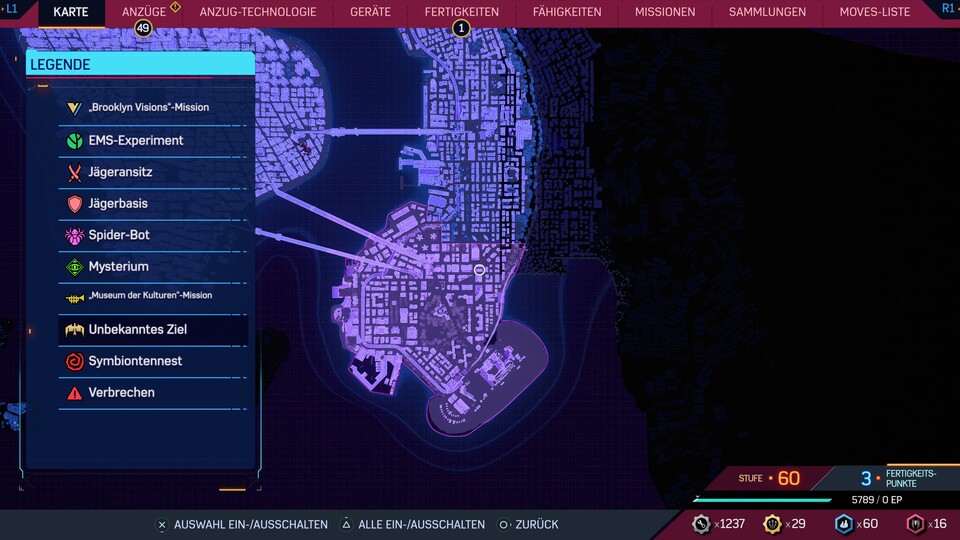This screenshot has height=540, width=960.
Task: Toggle Spider-Bot markers on the map
Action: (x=153, y=236)
